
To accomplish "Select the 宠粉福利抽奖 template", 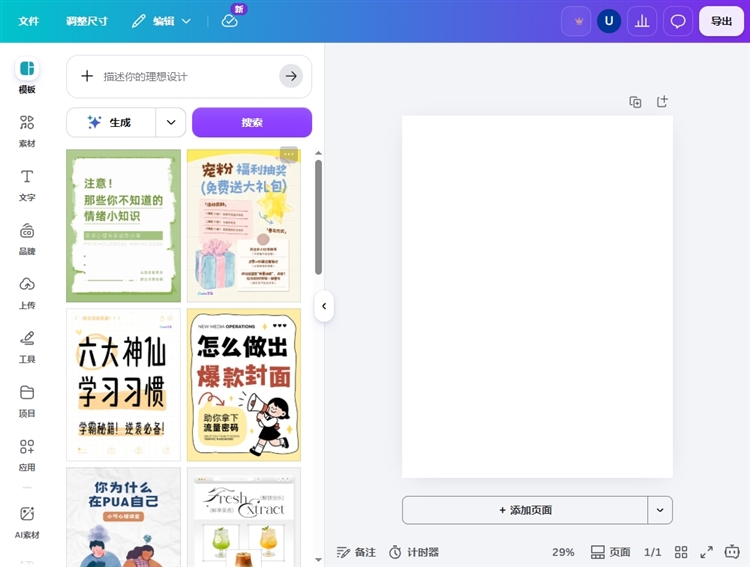I will (x=244, y=225).
